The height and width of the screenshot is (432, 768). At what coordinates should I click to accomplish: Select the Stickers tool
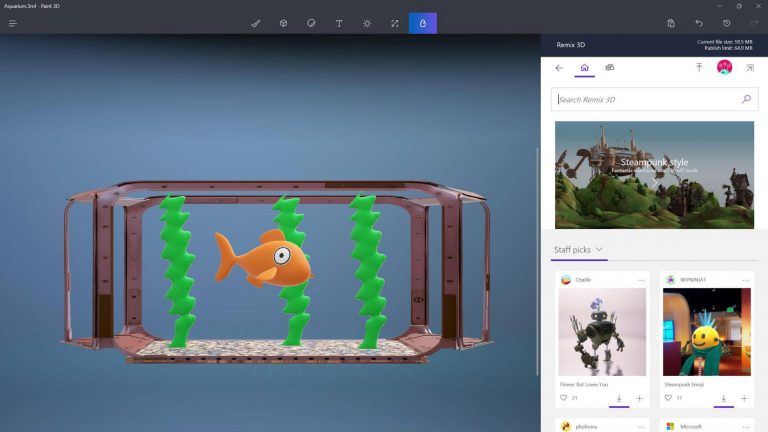coord(311,23)
